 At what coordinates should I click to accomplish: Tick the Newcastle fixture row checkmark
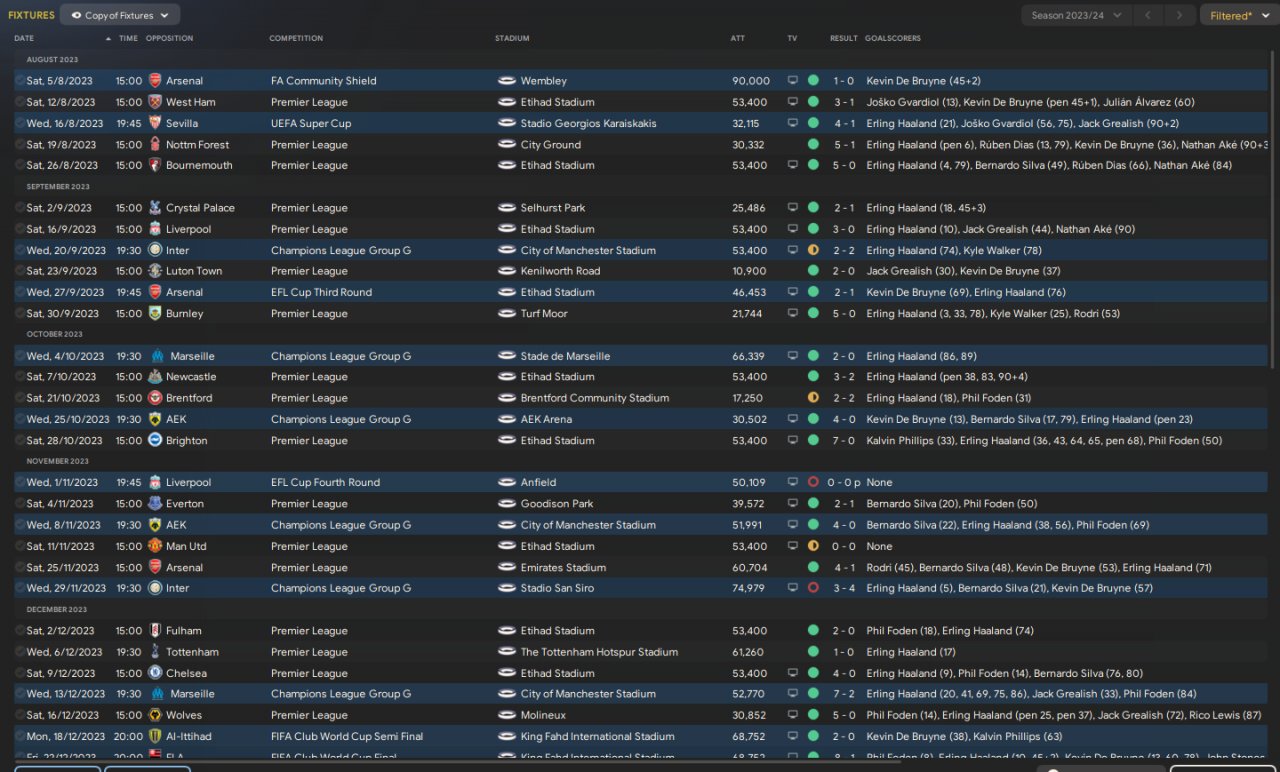pyautogui.click(x=20, y=377)
